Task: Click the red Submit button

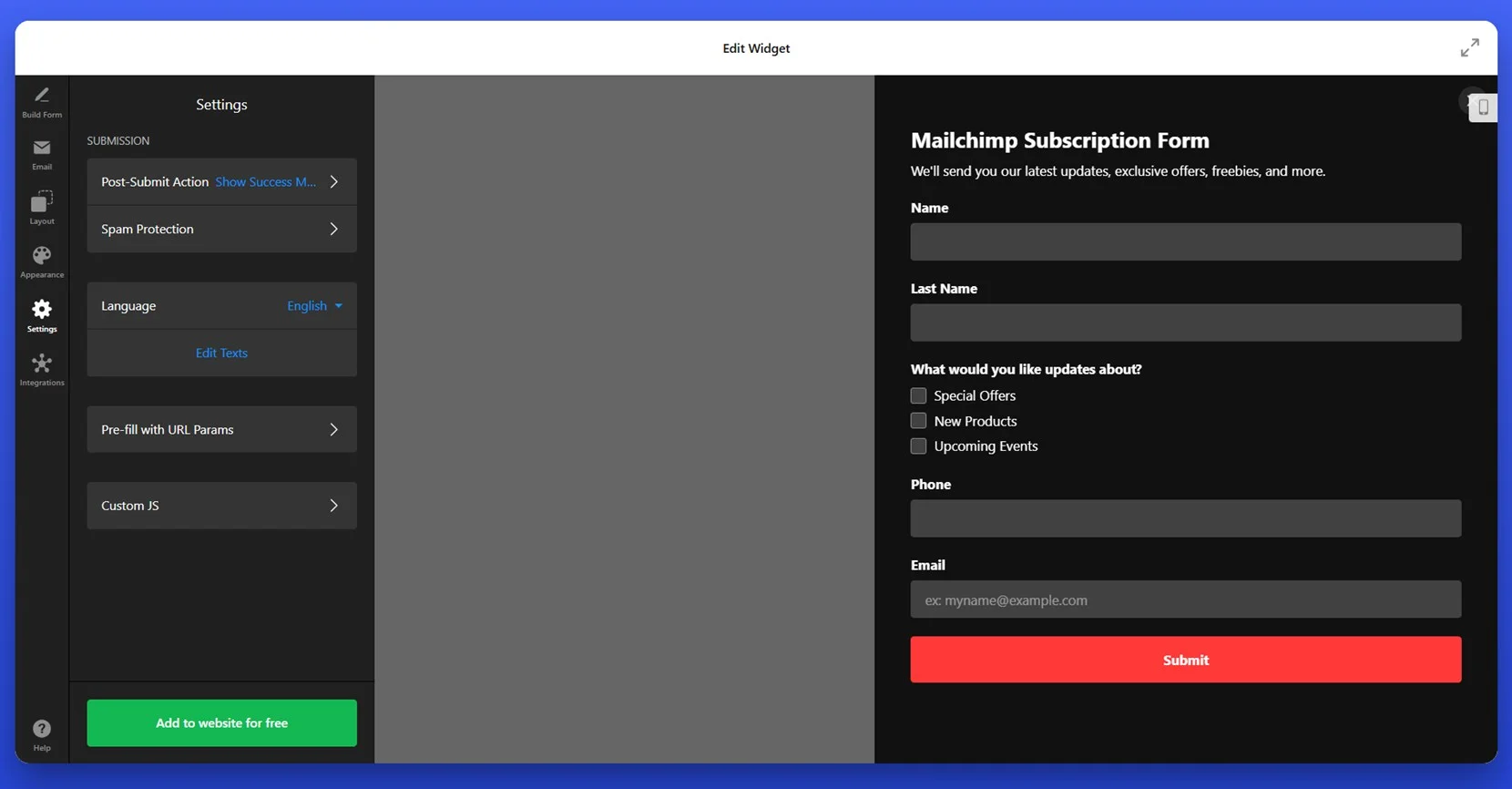Action: tap(1185, 660)
